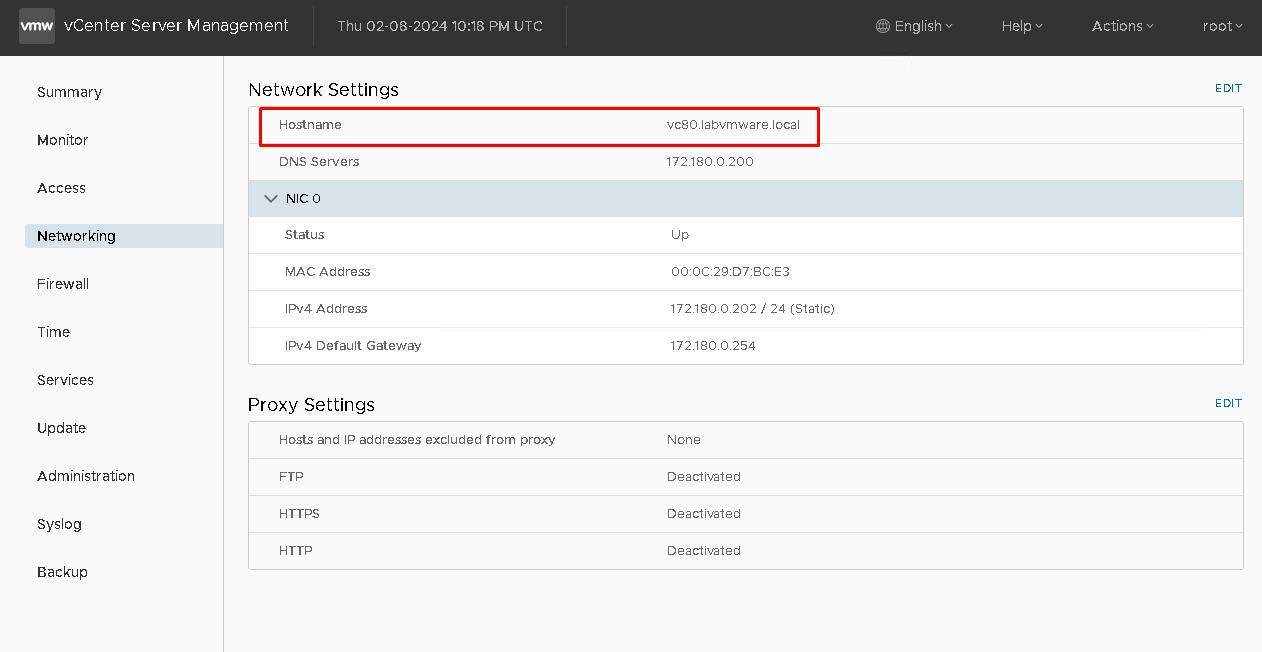Click the MAC Address label
The height and width of the screenshot is (652, 1262).
[328, 272]
